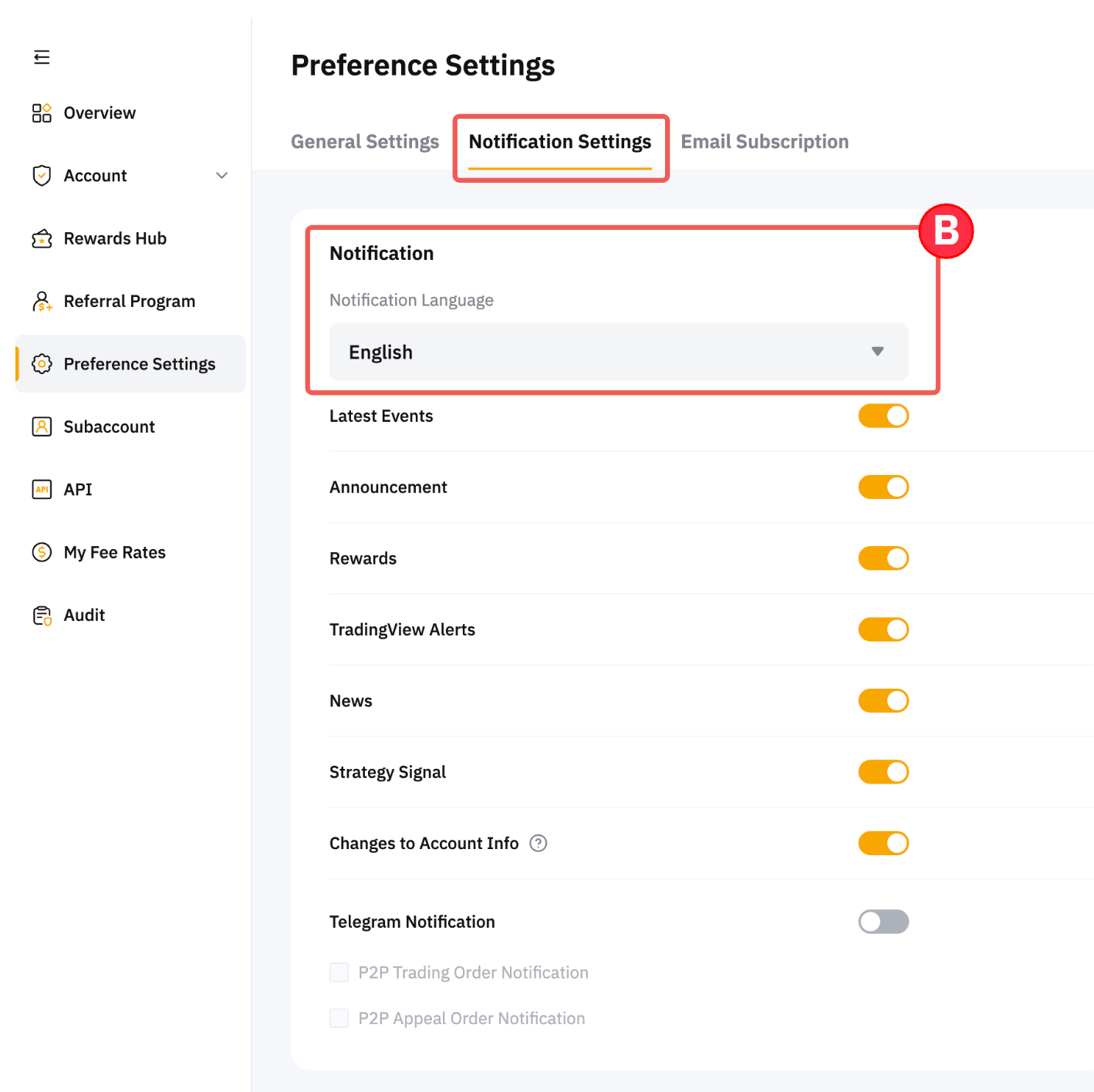Viewport: 1094px width, 1092px height.
Task: Click the Subaccount icon in sidebar
Action: pyautogui.click(x=42, y=426)
